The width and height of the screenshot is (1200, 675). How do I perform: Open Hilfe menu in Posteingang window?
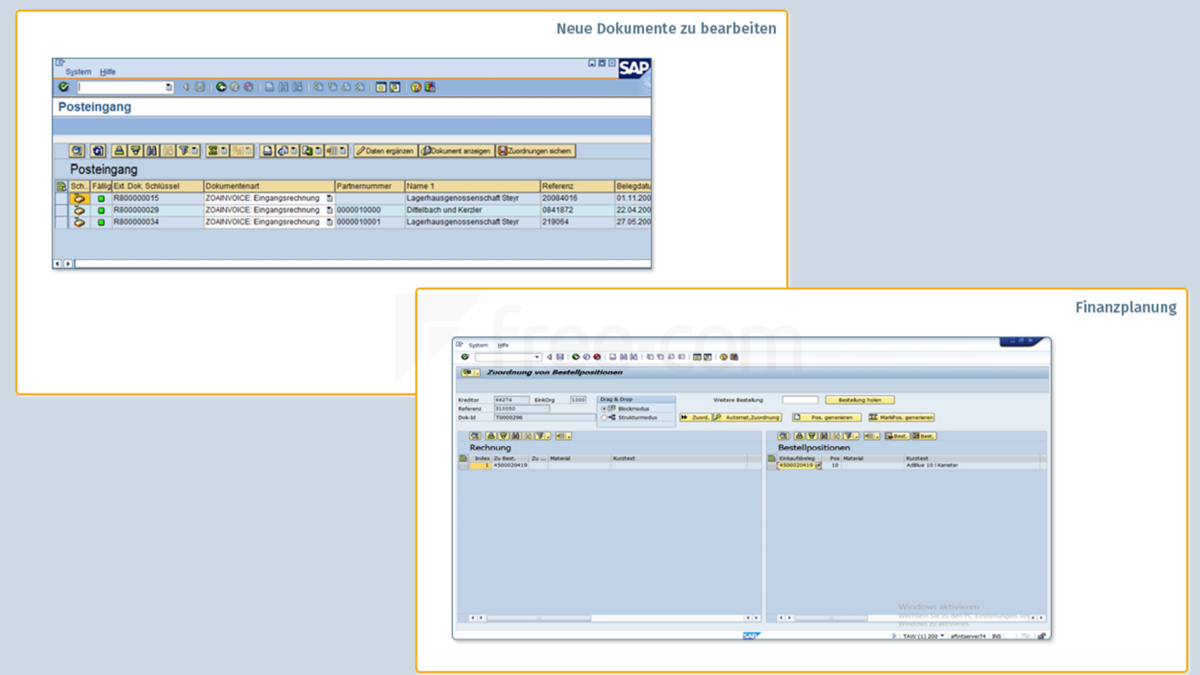point(108,72)
